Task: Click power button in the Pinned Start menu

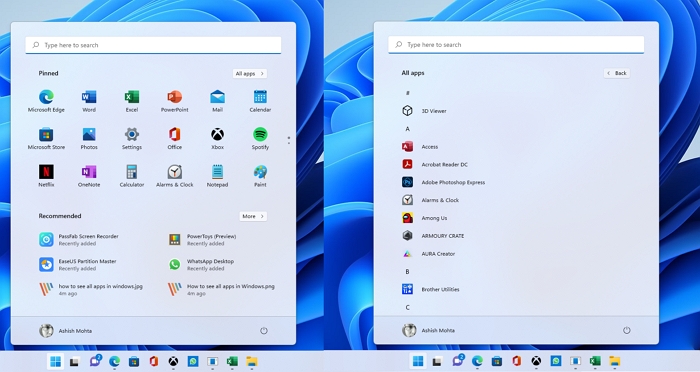Action: click(x=264, y=331)
